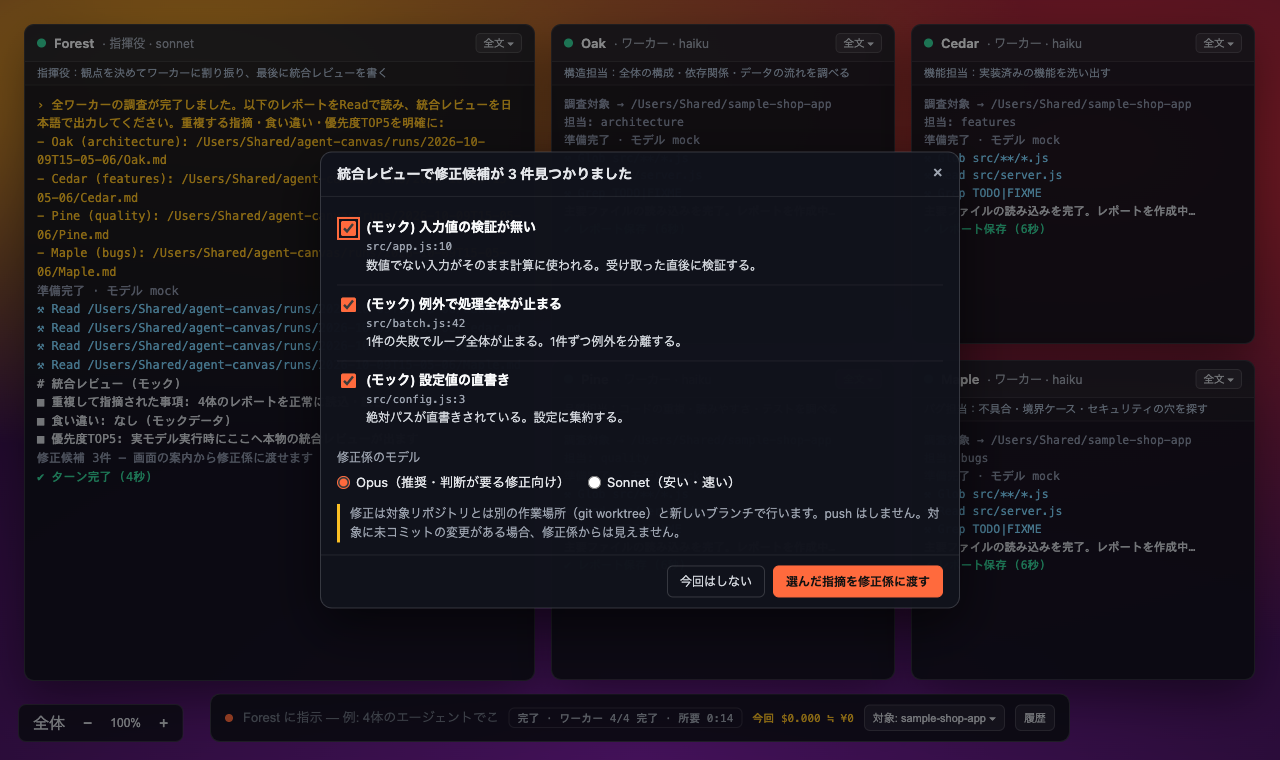Click the 100% zoom level label
This screenshot has width=1280, height=760.
coord(125,723)
